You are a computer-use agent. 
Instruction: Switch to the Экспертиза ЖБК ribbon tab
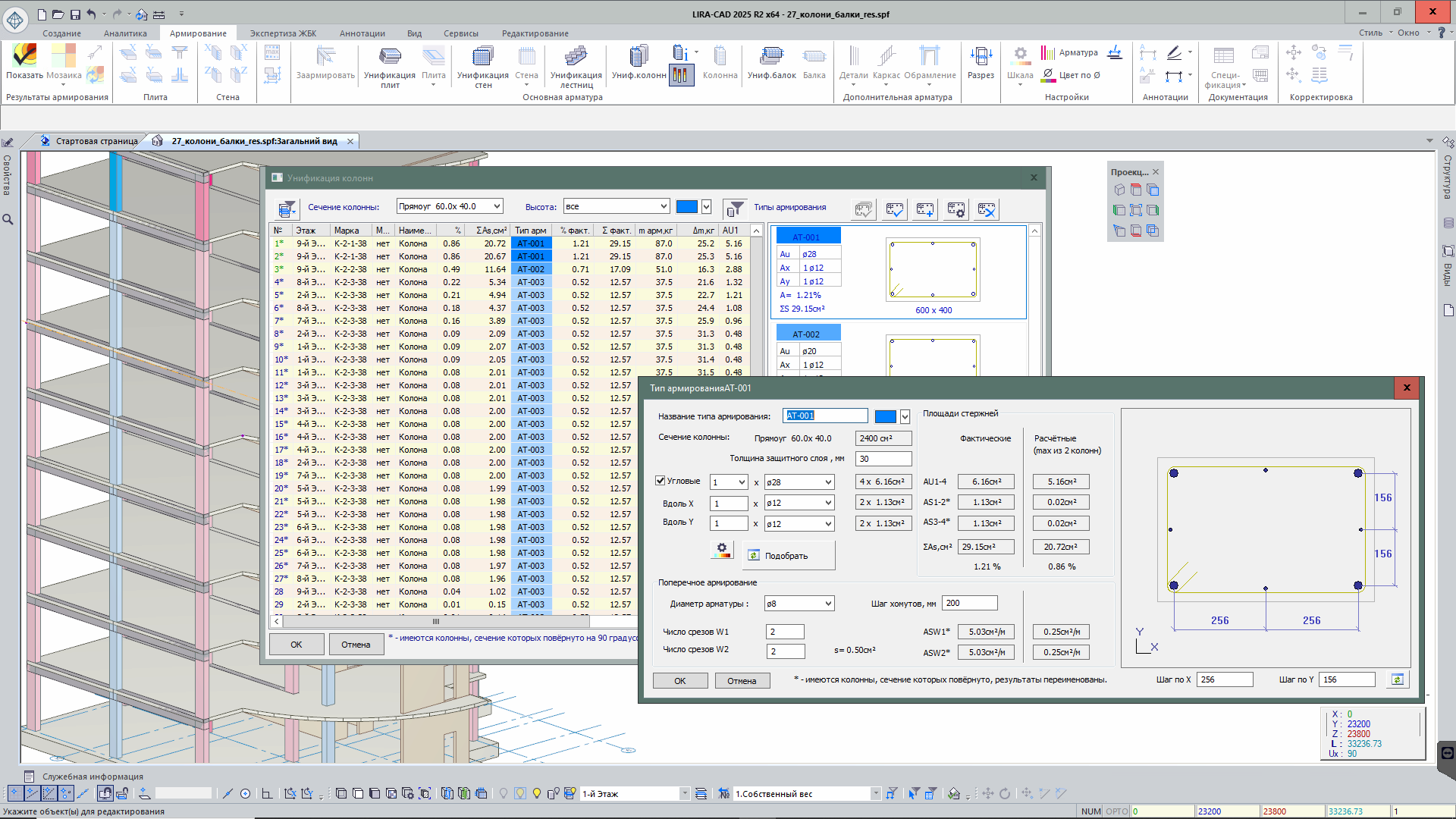point(283,33)
